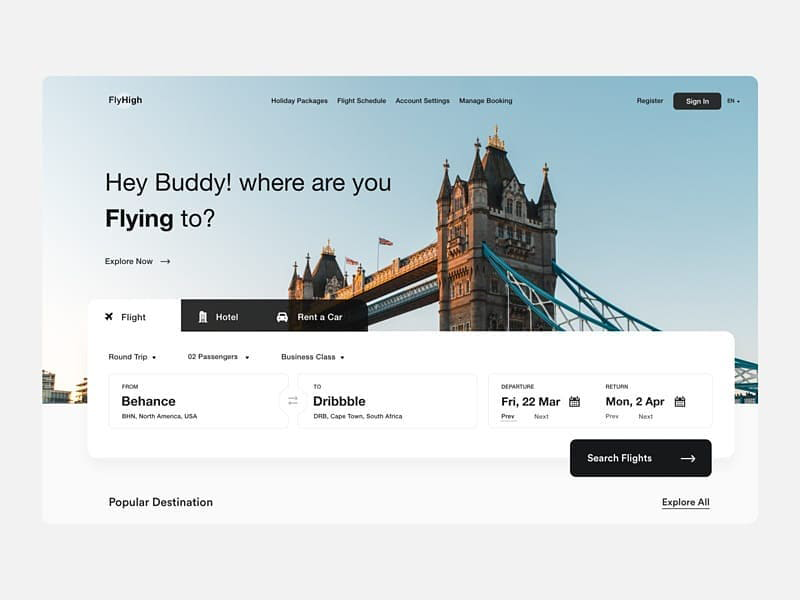Click the car icon for rentals
800x600 pixels.
coord(282,317)
